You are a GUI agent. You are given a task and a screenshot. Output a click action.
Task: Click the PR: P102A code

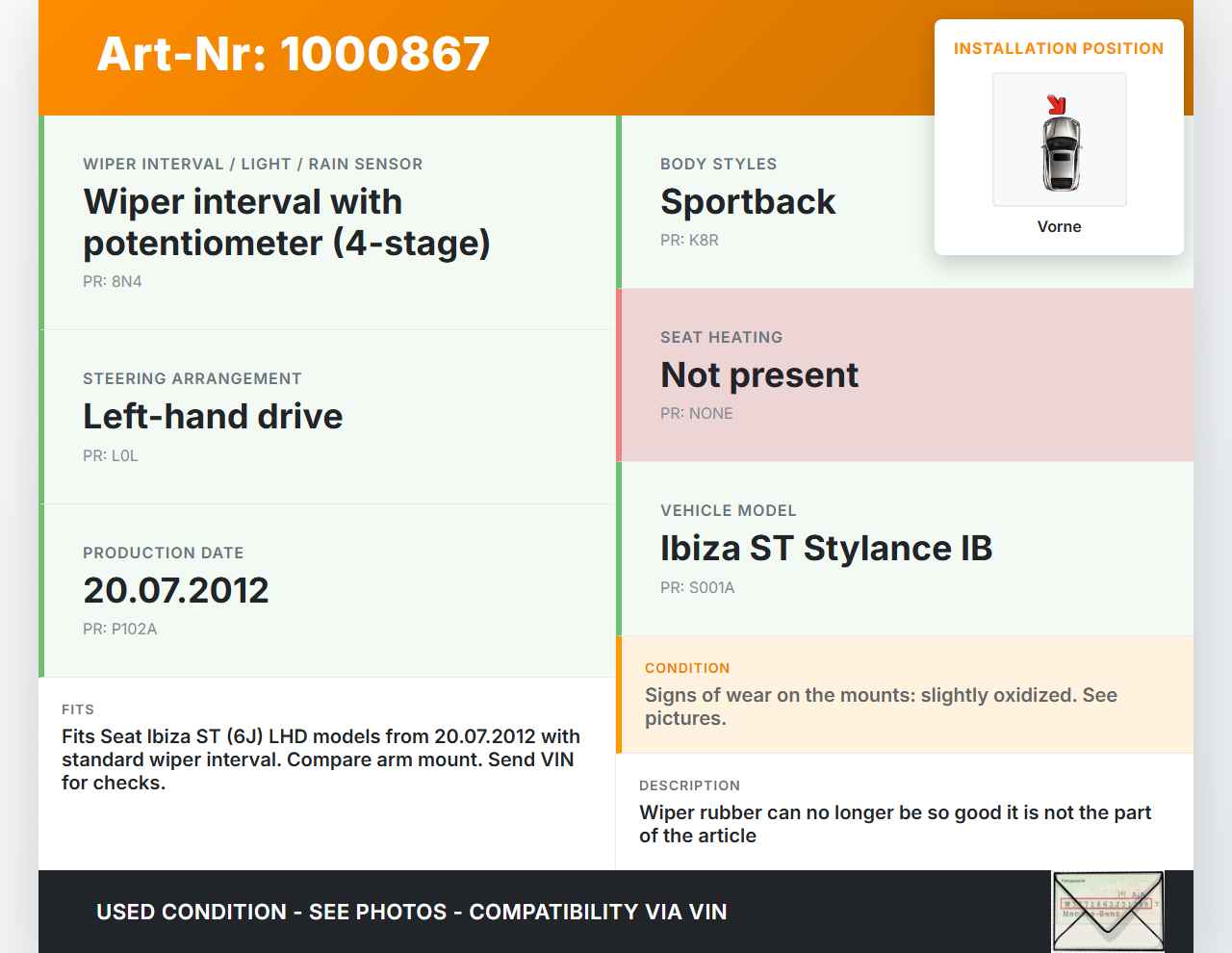[120, 630]
